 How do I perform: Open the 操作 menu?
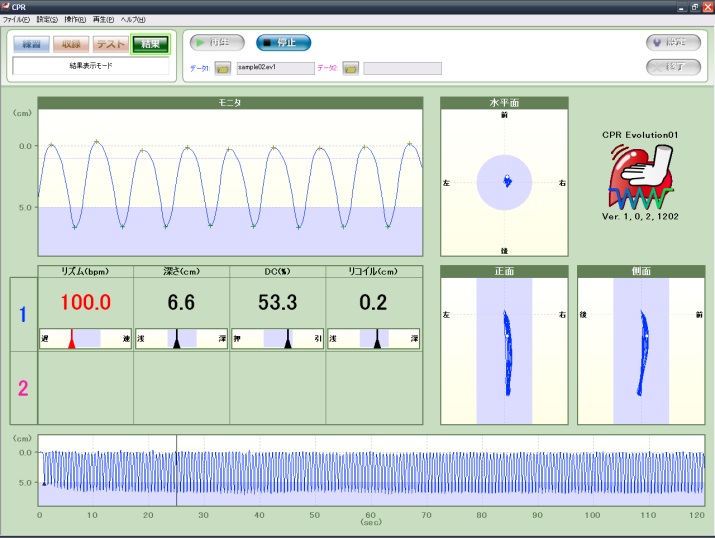(x=76, y=20)
